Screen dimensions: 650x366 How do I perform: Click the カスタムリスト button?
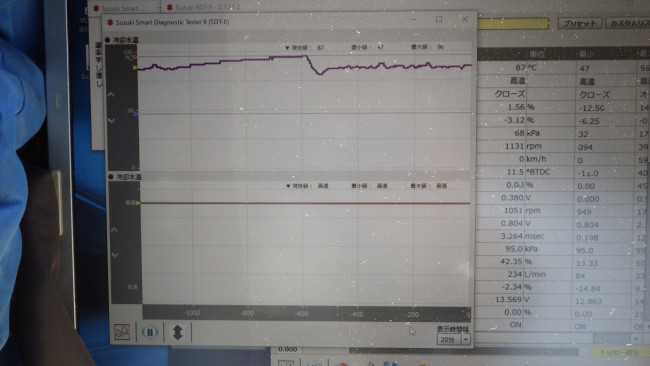[x=628, y=23]
